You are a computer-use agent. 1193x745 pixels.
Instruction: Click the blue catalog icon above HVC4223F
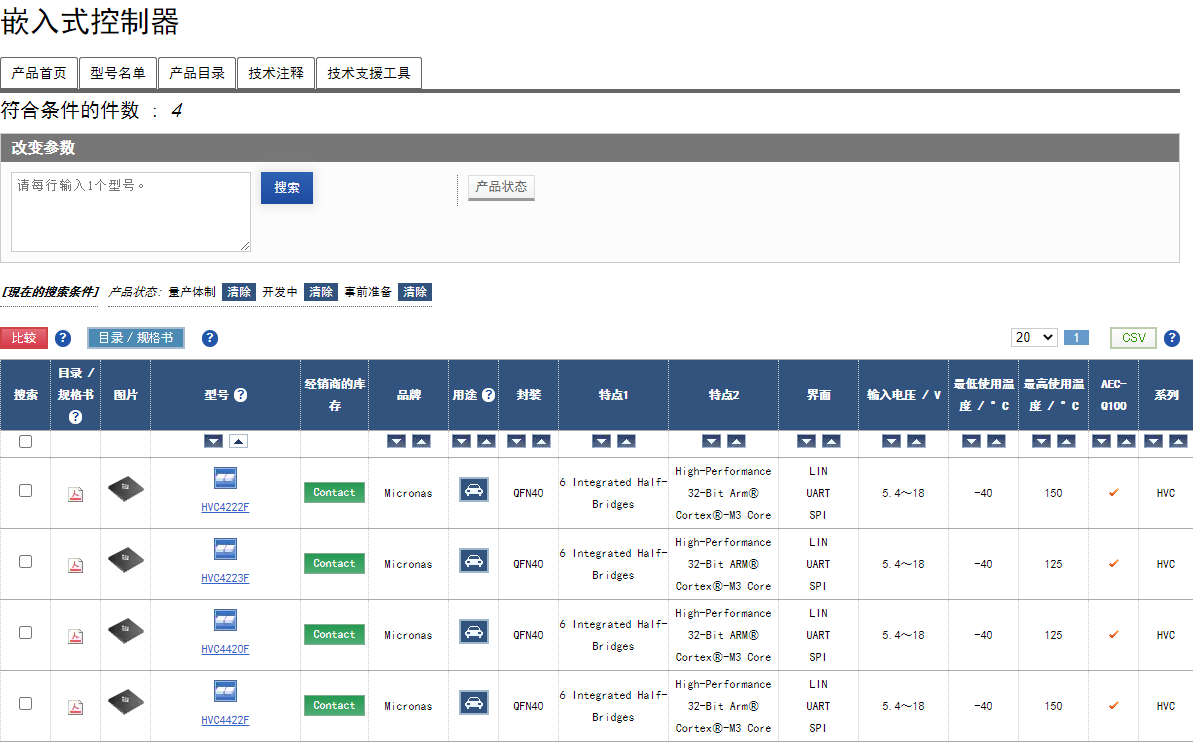225,549
